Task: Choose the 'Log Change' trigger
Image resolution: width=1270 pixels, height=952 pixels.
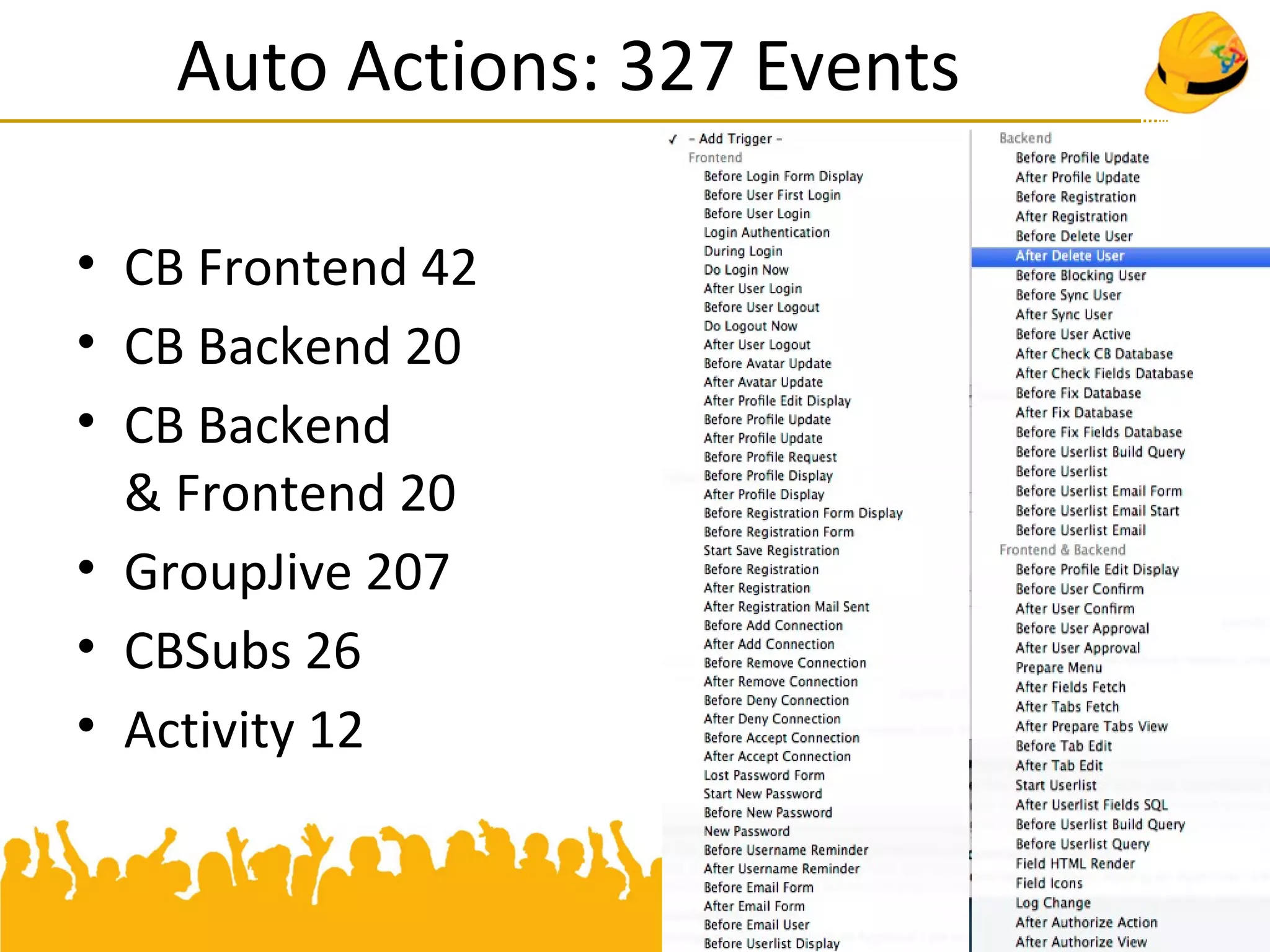Action: 1053,904
